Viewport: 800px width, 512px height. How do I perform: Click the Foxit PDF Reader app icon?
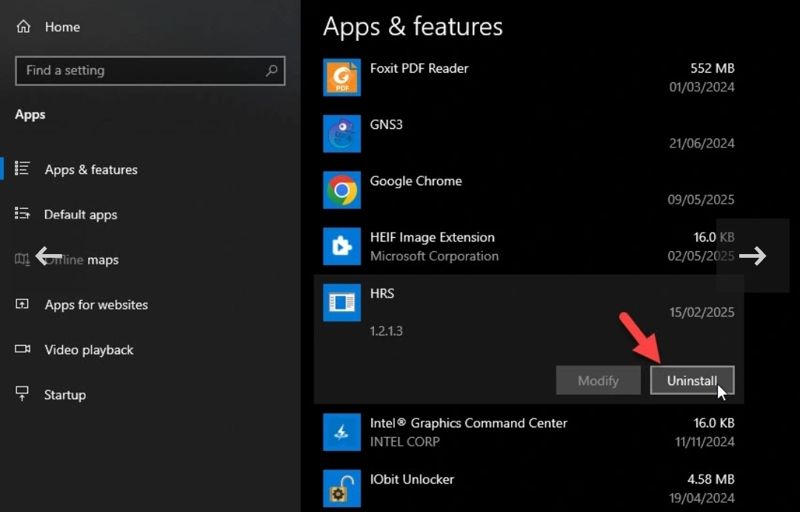coord(342,77)
